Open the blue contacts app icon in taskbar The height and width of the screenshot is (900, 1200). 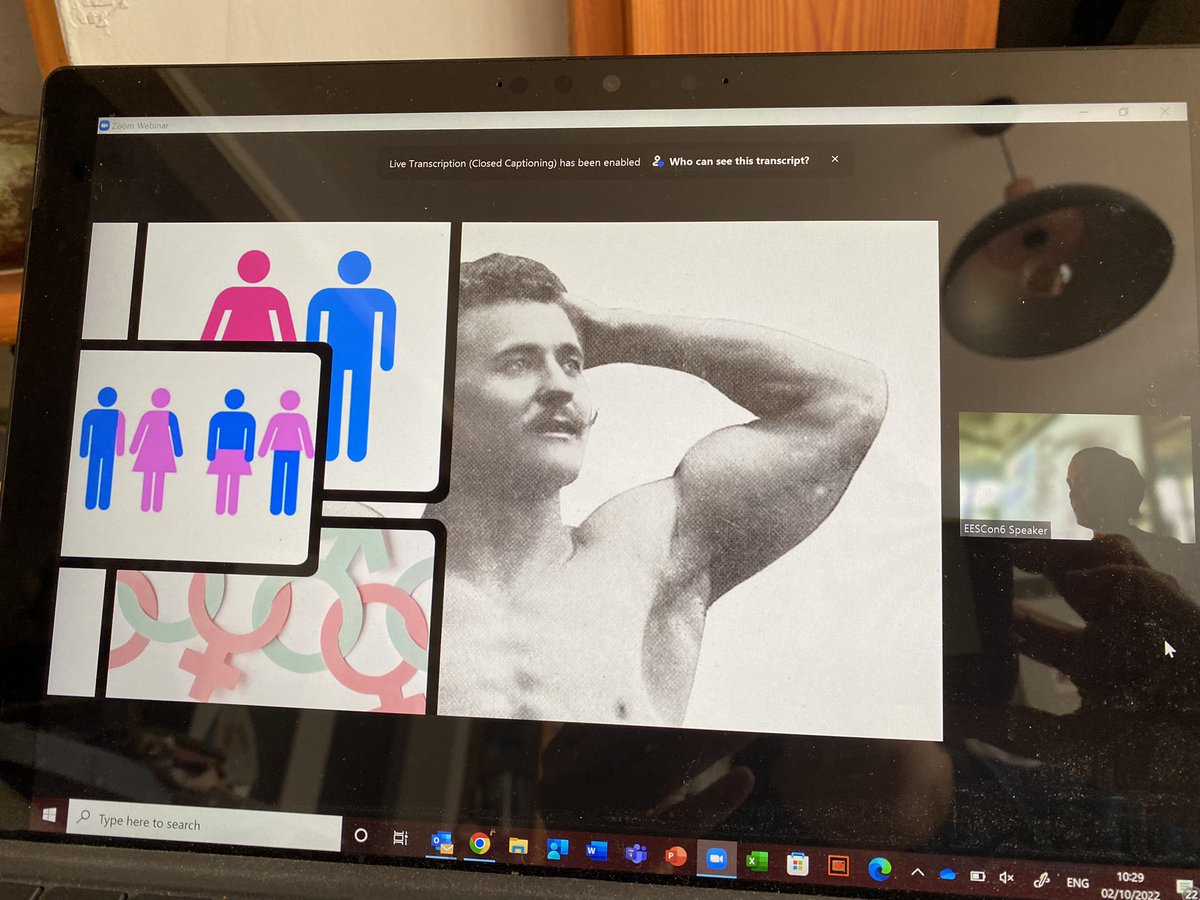[558, 849]
